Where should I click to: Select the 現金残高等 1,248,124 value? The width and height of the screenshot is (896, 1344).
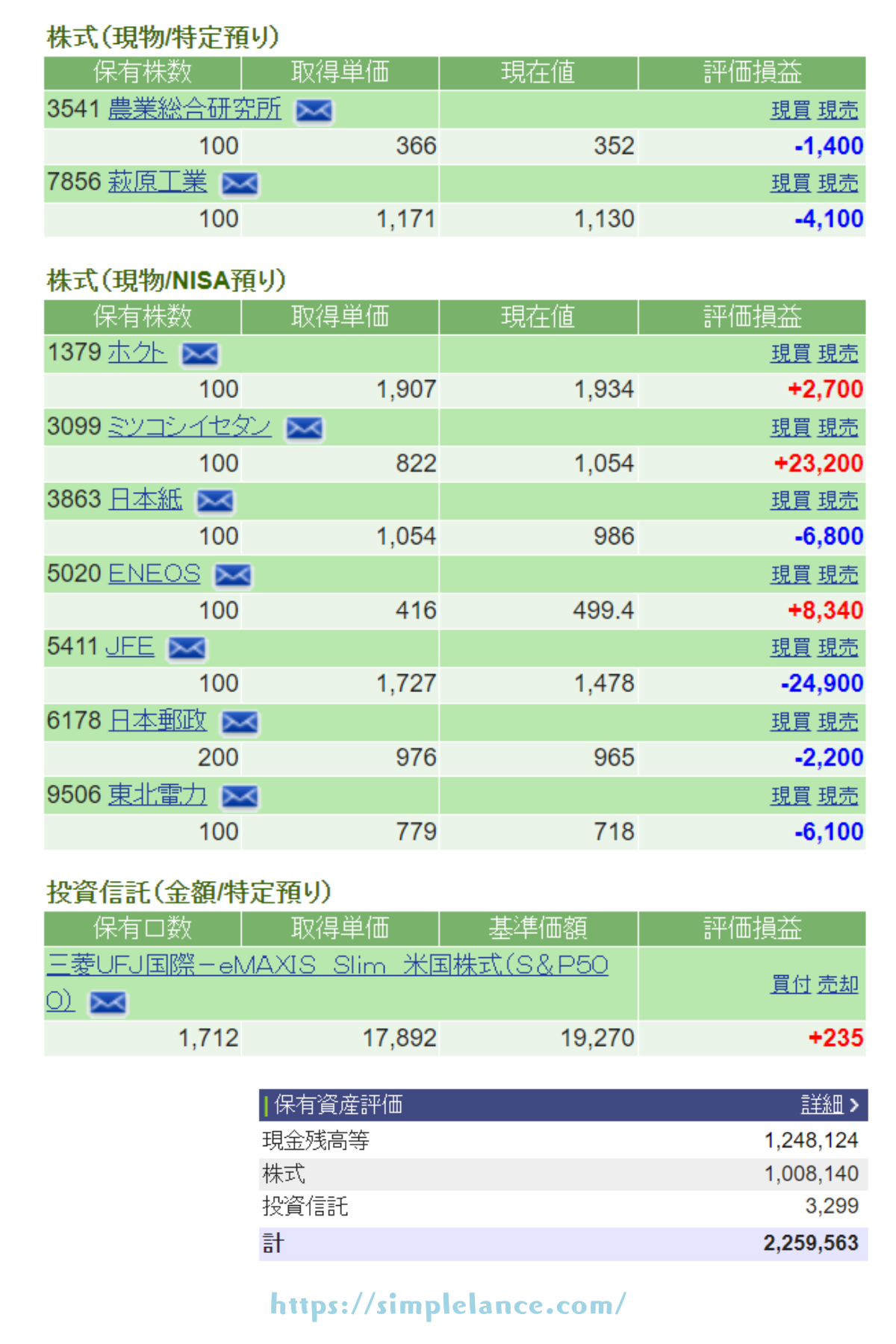click(812, 1141)
